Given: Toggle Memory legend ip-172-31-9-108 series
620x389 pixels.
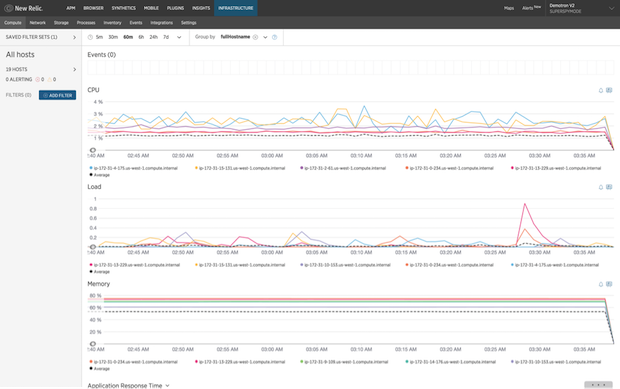Looking at the screenshot, I should click(344, 362).
